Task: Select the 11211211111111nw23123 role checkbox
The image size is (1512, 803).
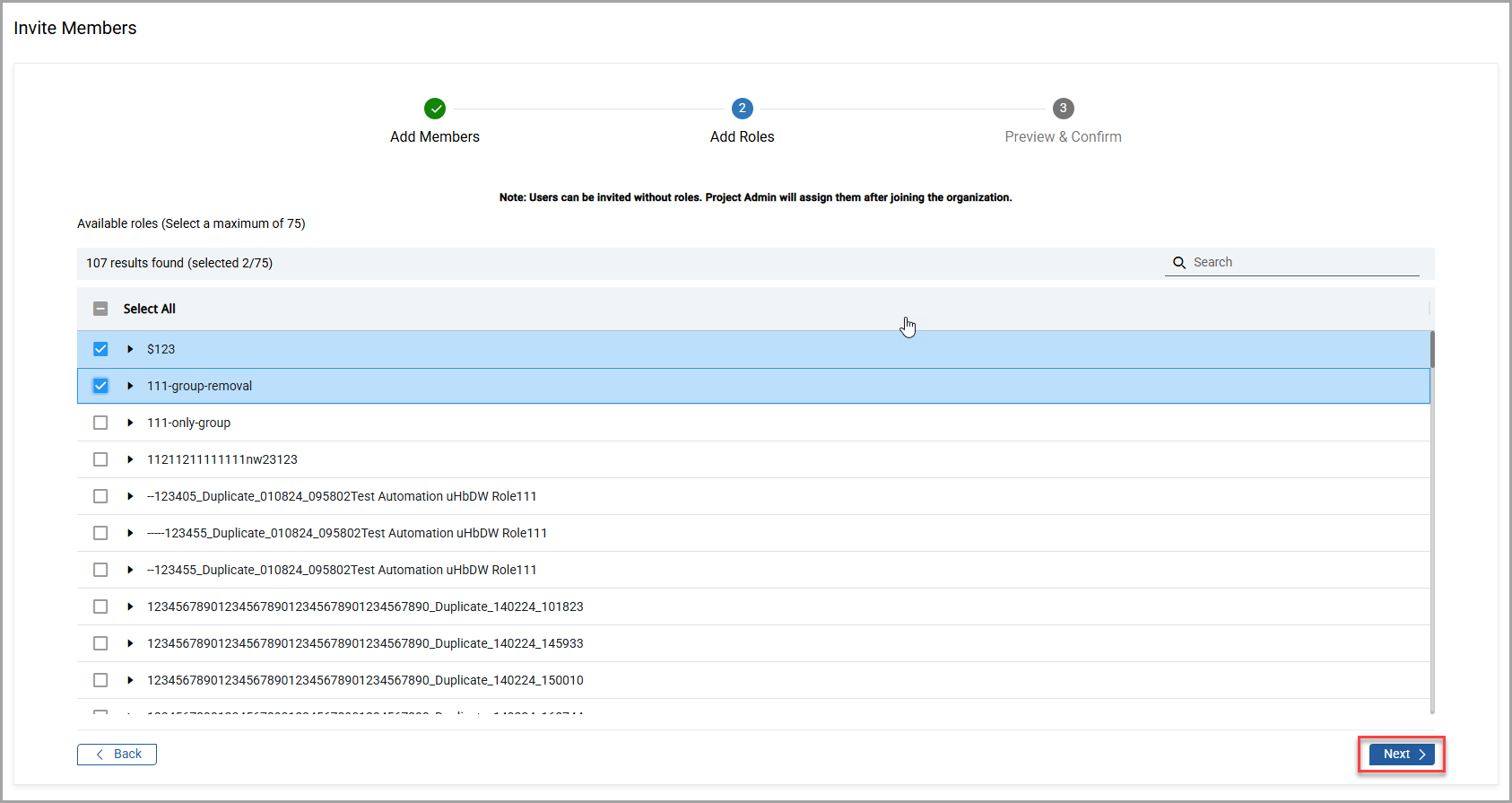Action: [100, 459]
